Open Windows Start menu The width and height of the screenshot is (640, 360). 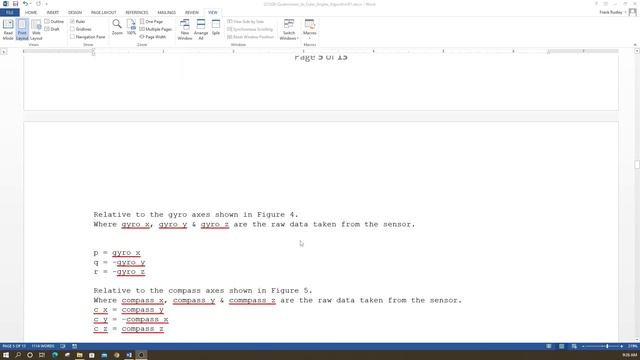coord(6,355)
